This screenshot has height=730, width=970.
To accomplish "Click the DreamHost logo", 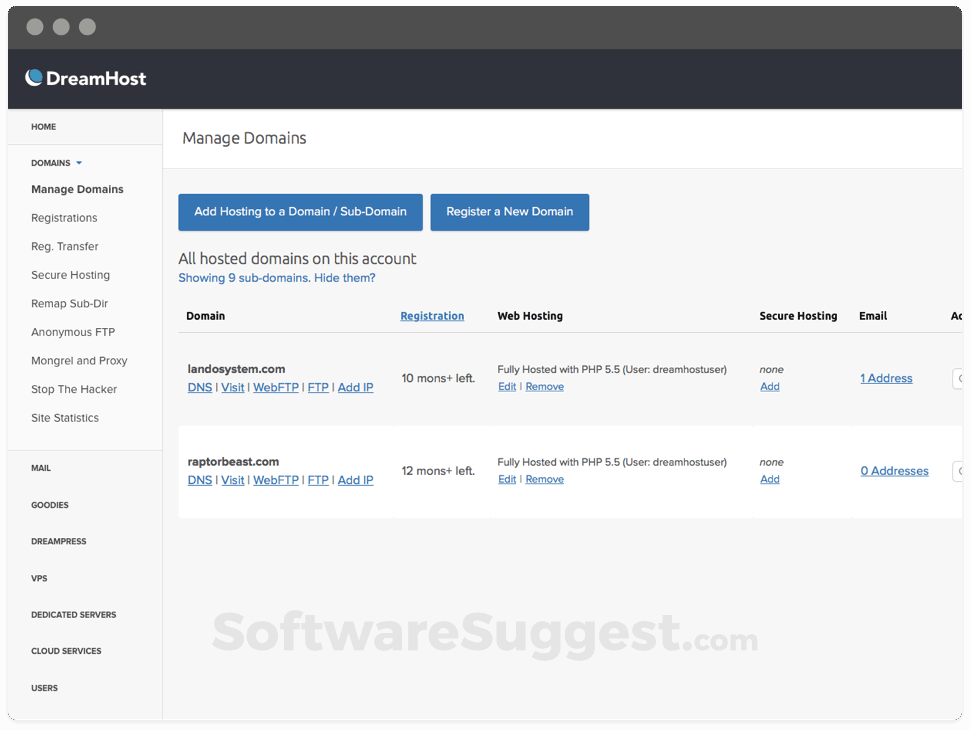I will pyautogui.click(x=84, y=77).
